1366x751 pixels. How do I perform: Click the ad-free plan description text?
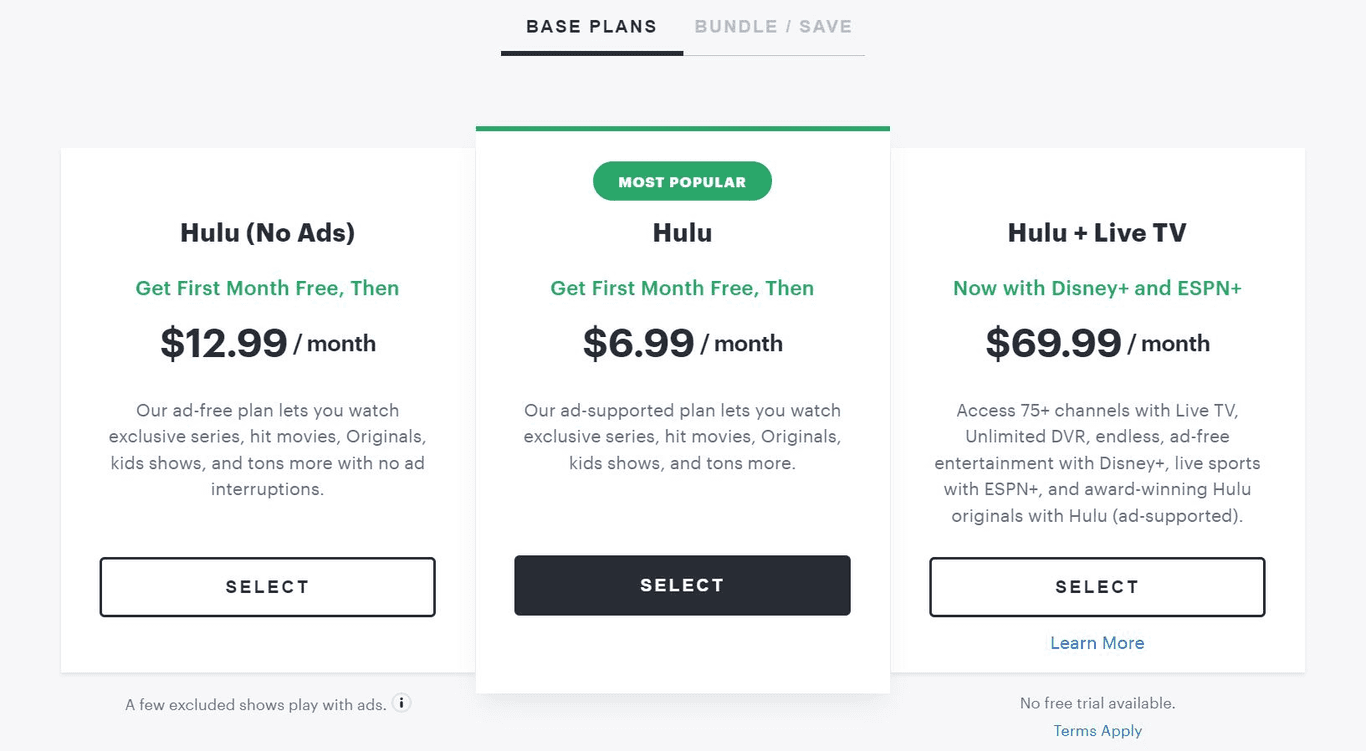click(x=267, y=449)
